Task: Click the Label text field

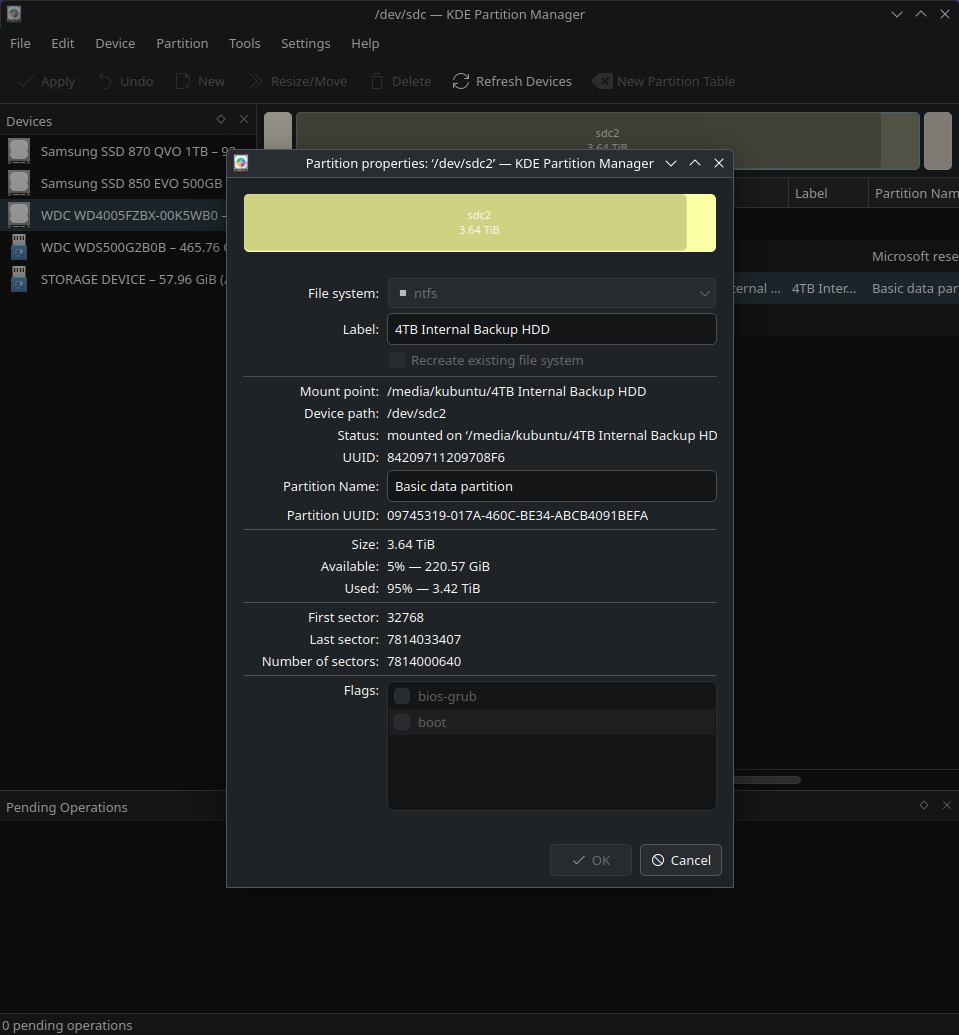Action: (551, 329)
